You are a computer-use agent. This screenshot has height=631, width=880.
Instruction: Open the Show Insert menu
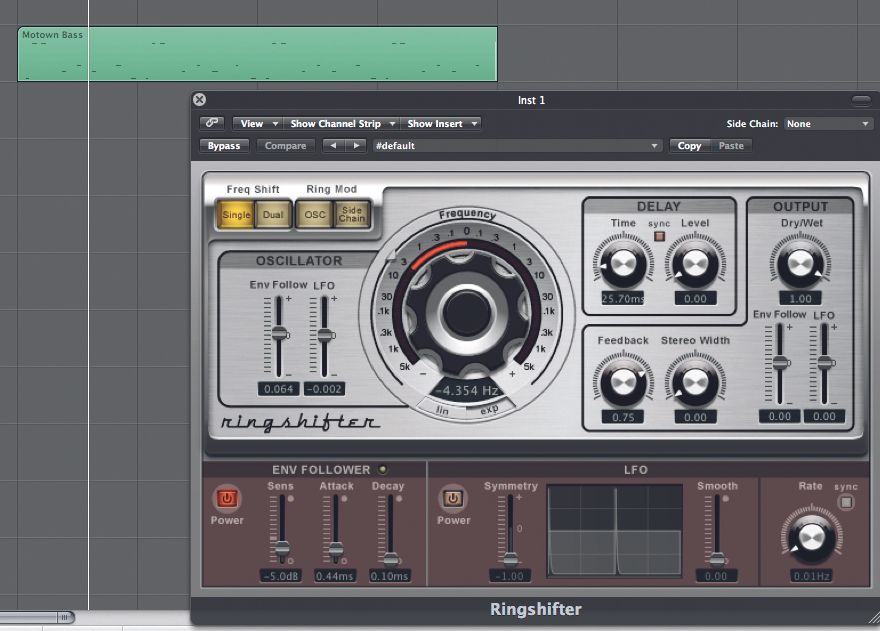(x=440, y=123)
